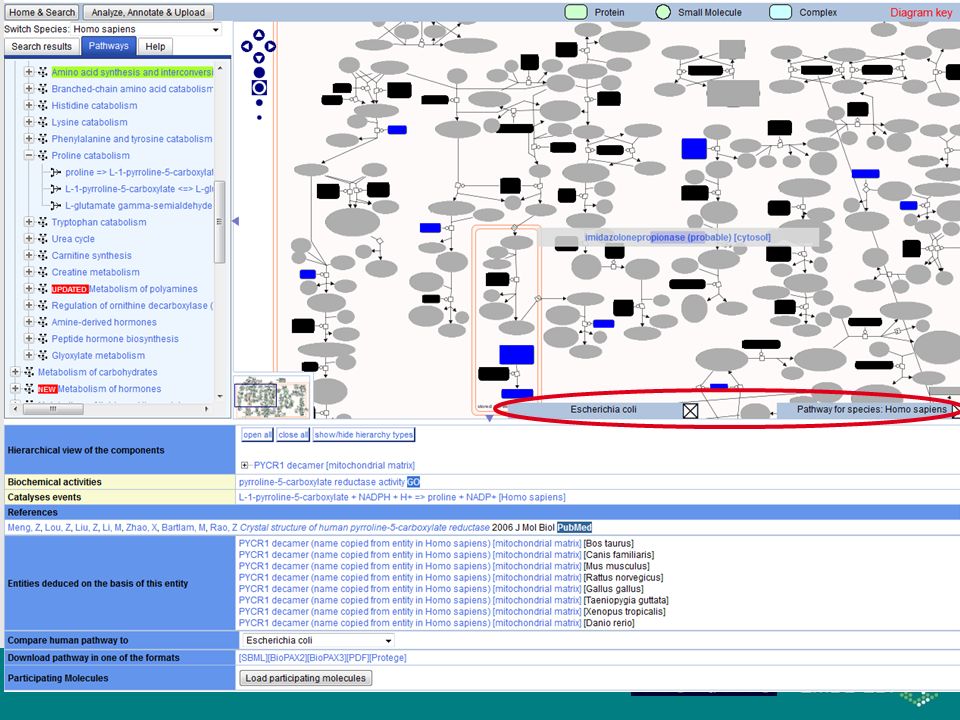Click the pathway icon beside Lysine catabolism

43,122
